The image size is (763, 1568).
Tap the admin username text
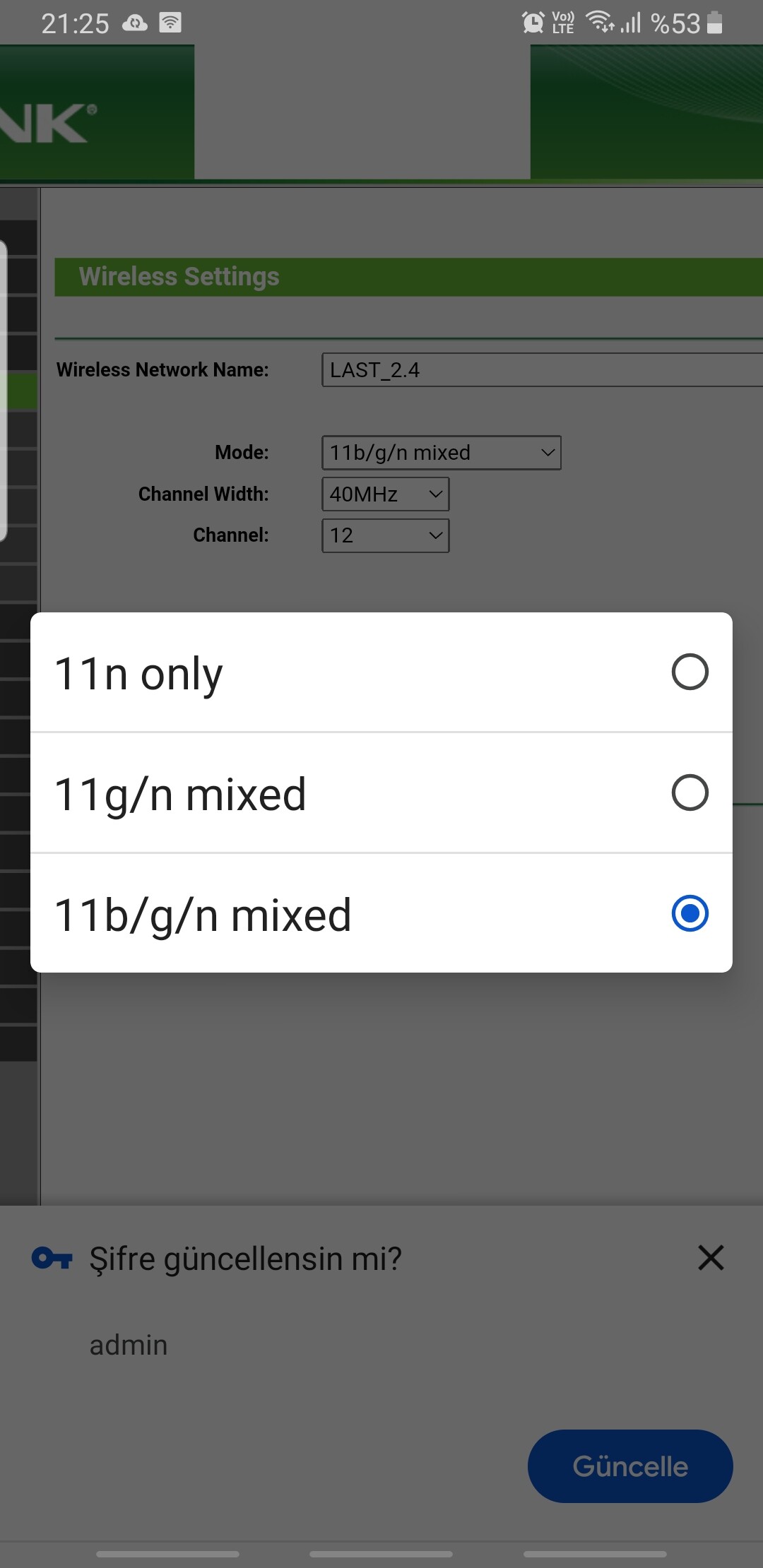click(129, 1345)
